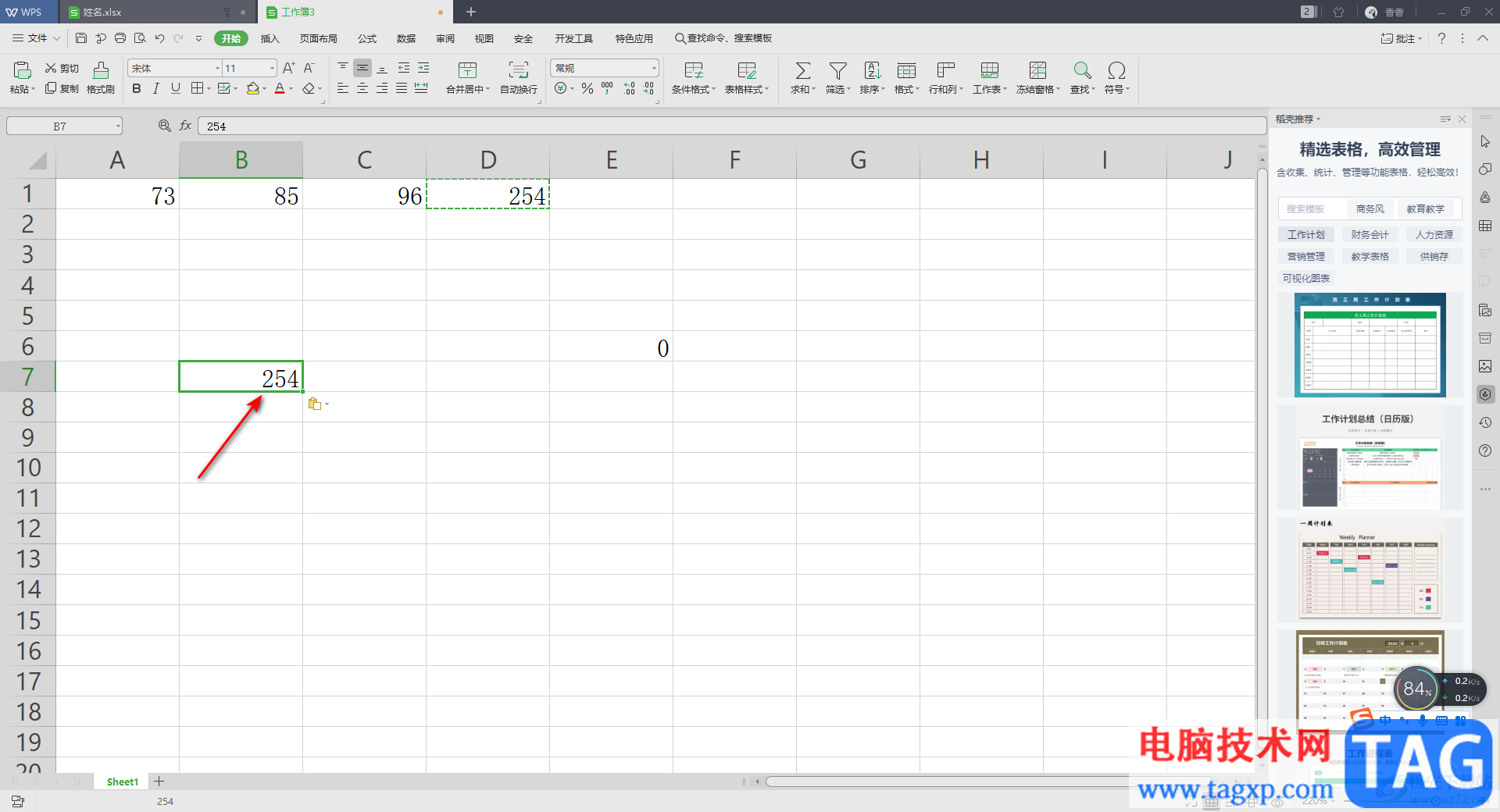
Task: Toggle middle vertical alignment
Action: [x=362, y=69]
